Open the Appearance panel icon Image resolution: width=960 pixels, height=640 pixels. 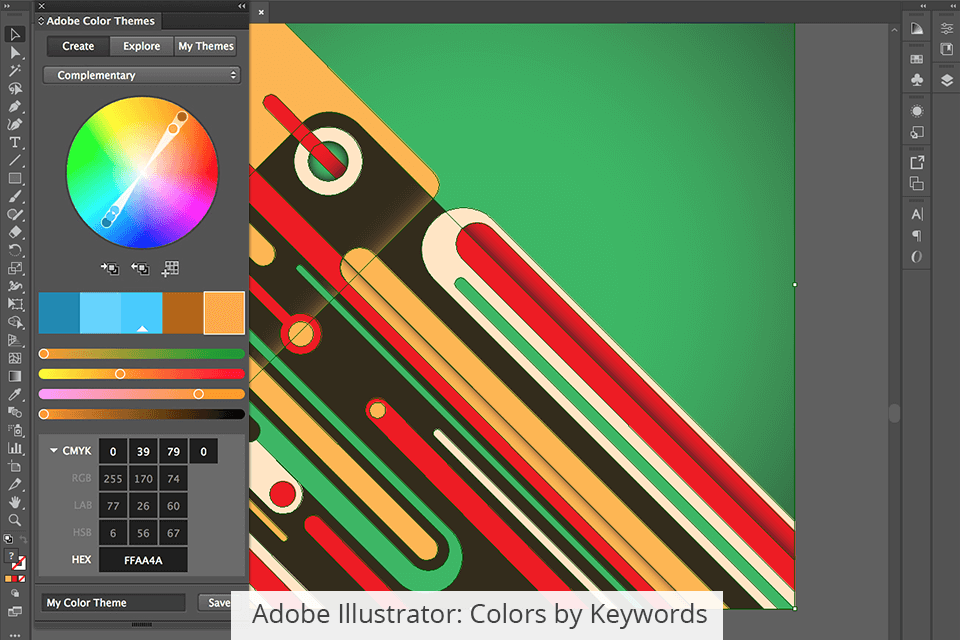point(917,111)
